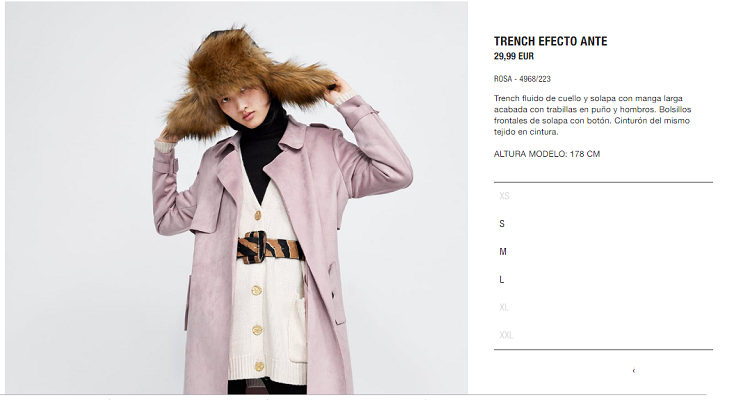Select size S
750x400 pixels.
[502, 223]
